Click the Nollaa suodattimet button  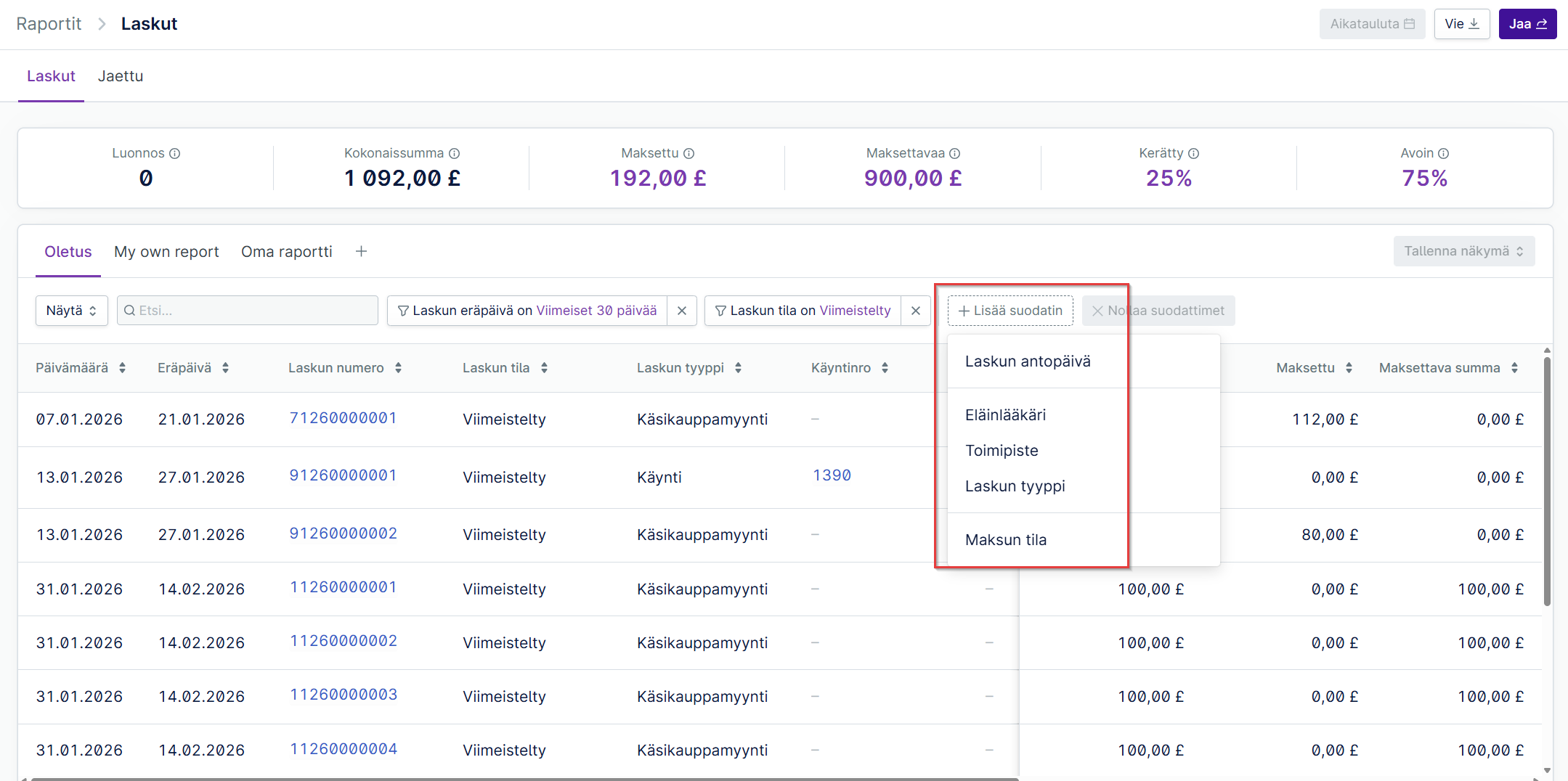[1158, 311]
